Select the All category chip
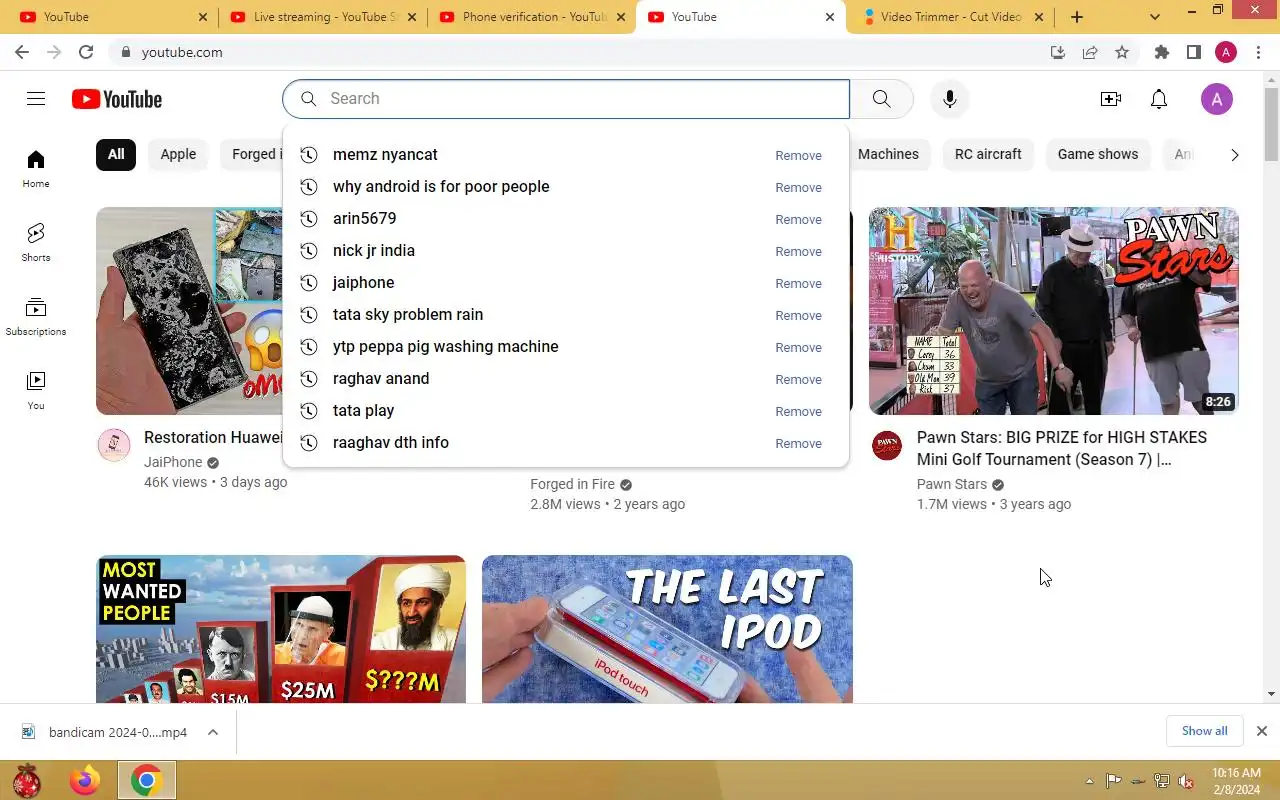 116,154
